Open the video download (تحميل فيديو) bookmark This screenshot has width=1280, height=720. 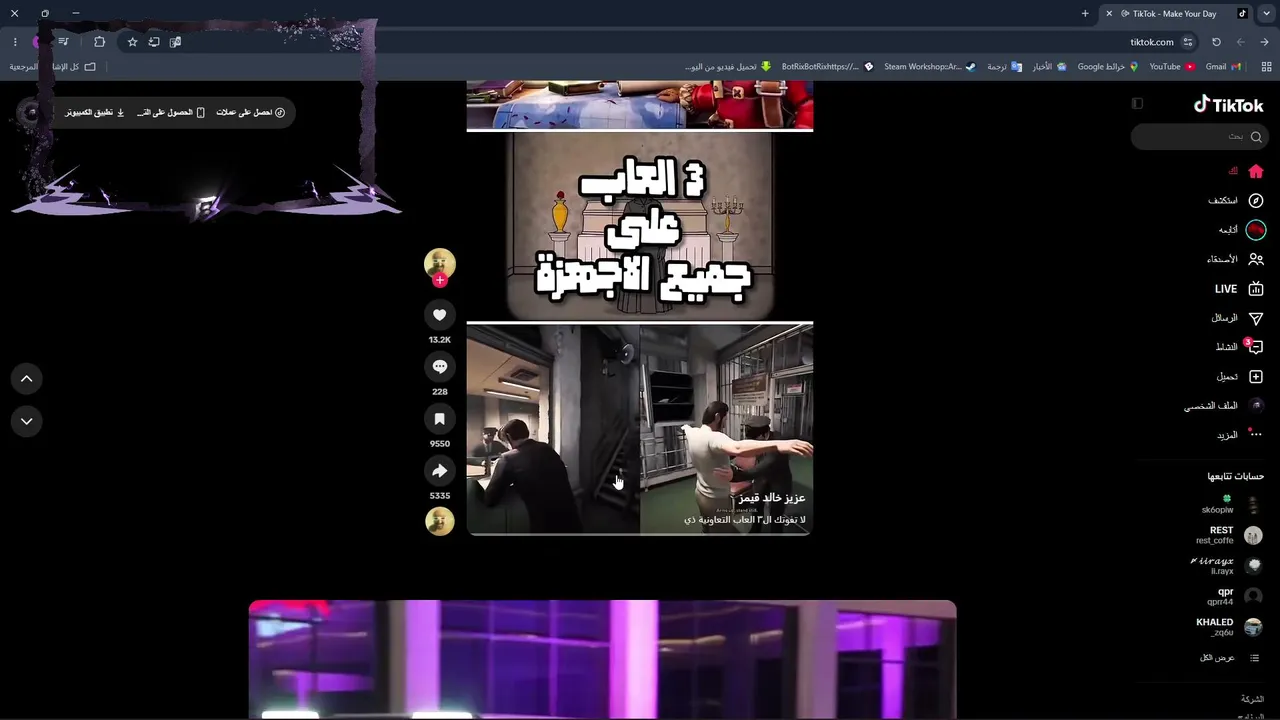pyautogui.click(x=728, y=67)
